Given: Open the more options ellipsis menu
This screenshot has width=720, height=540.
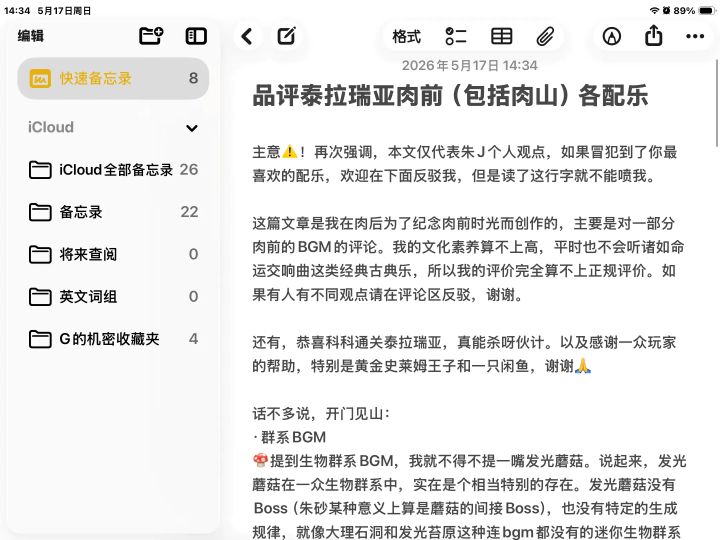Looking at the screenshot, I should tap(695, 36).
